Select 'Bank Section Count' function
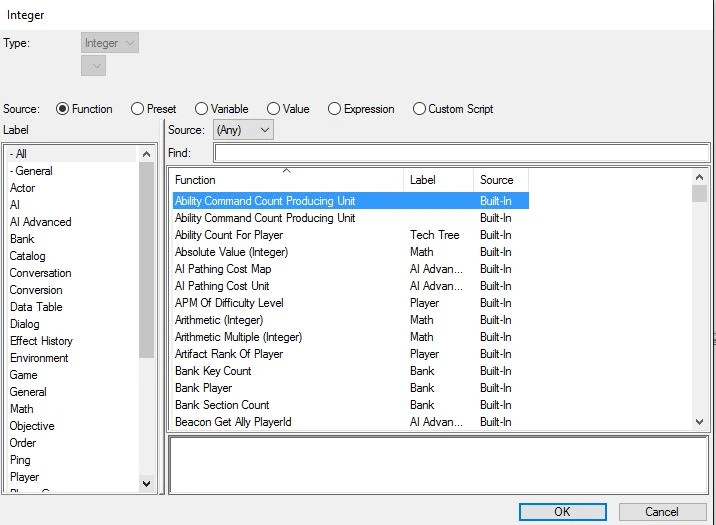This screenshot has height=525, width=716. tap(351, 405)
